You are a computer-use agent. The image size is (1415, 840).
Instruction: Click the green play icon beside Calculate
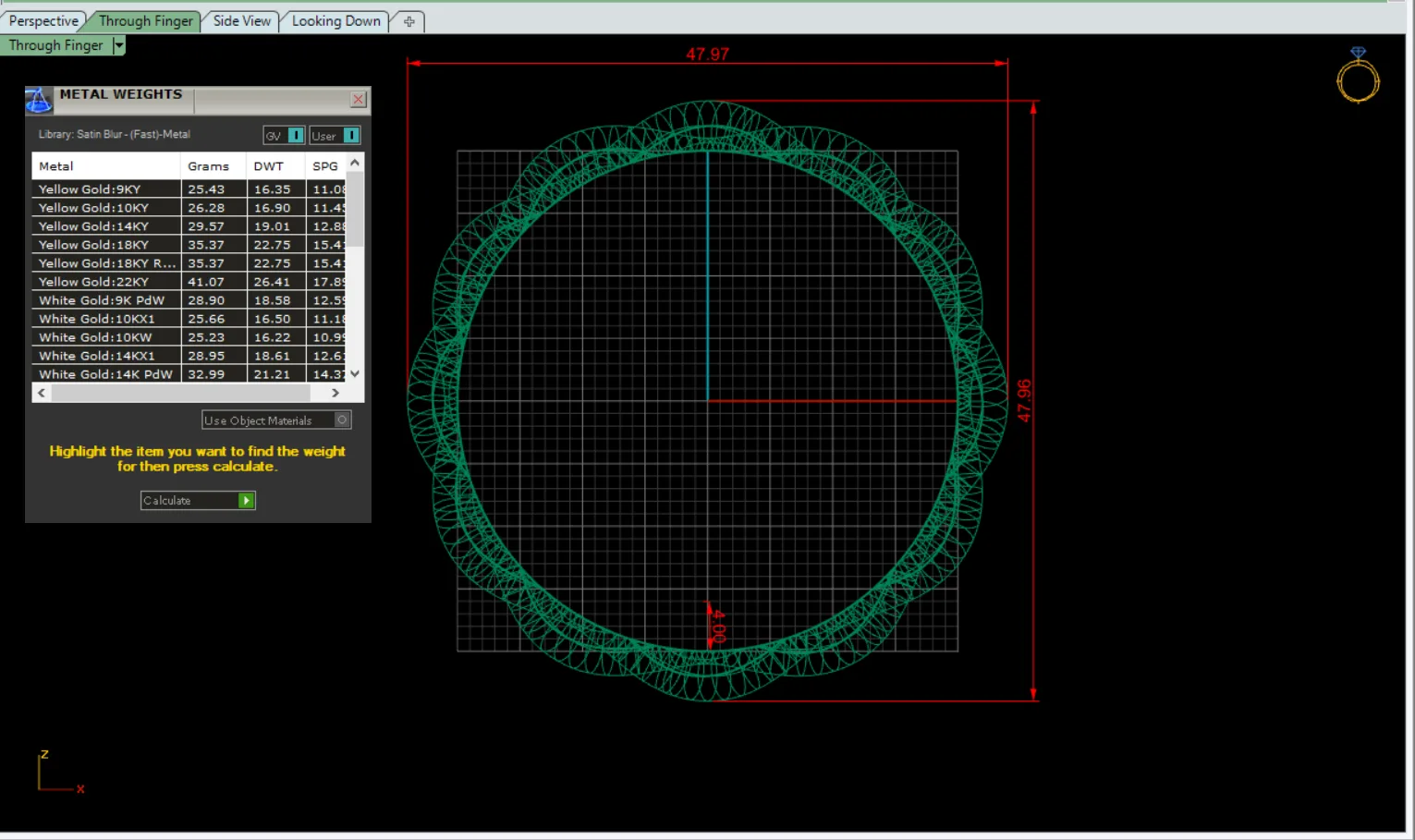pyautogui.click(x=246, y=501)
